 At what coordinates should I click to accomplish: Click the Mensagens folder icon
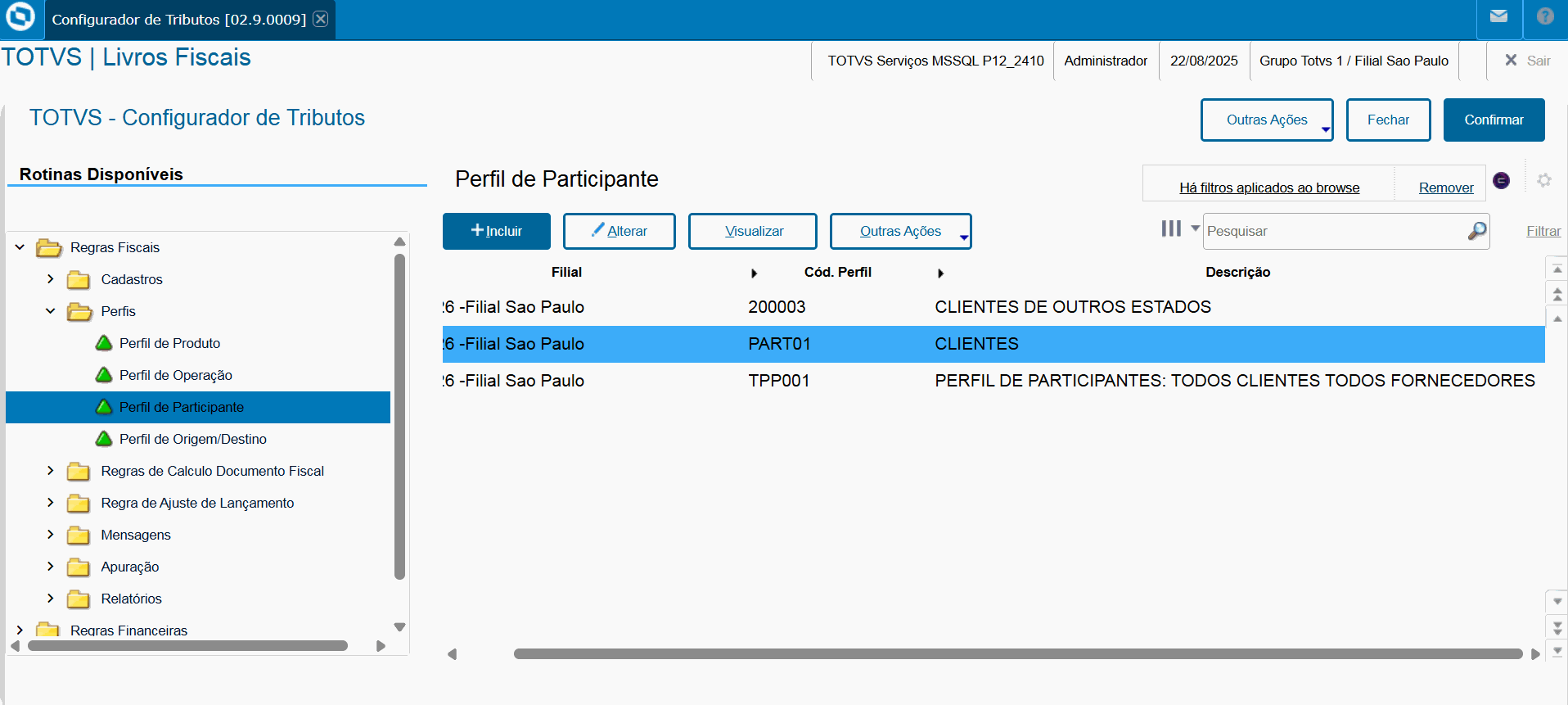point(79,536)
